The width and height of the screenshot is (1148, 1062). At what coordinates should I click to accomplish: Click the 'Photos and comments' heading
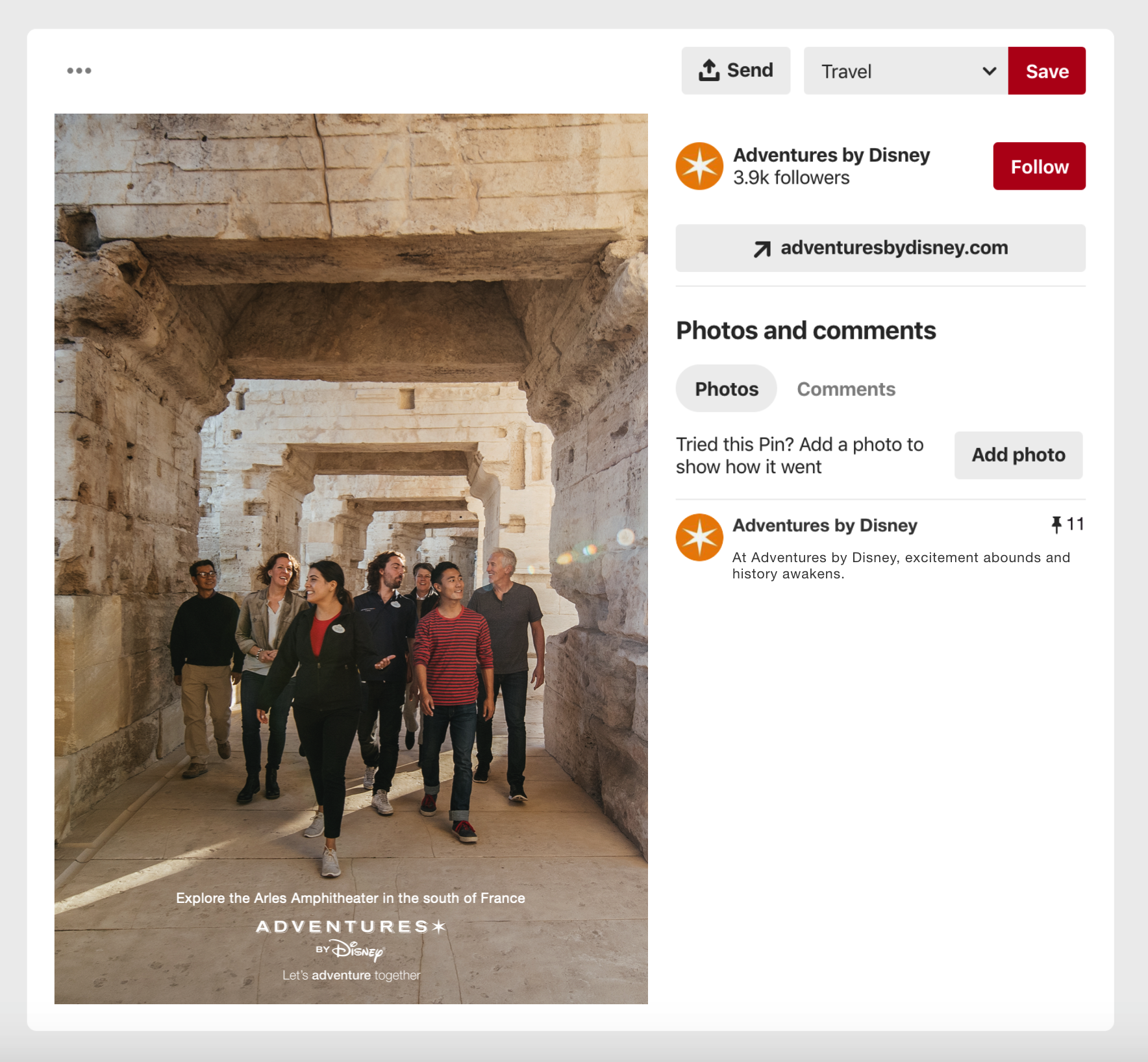[806, 330]
